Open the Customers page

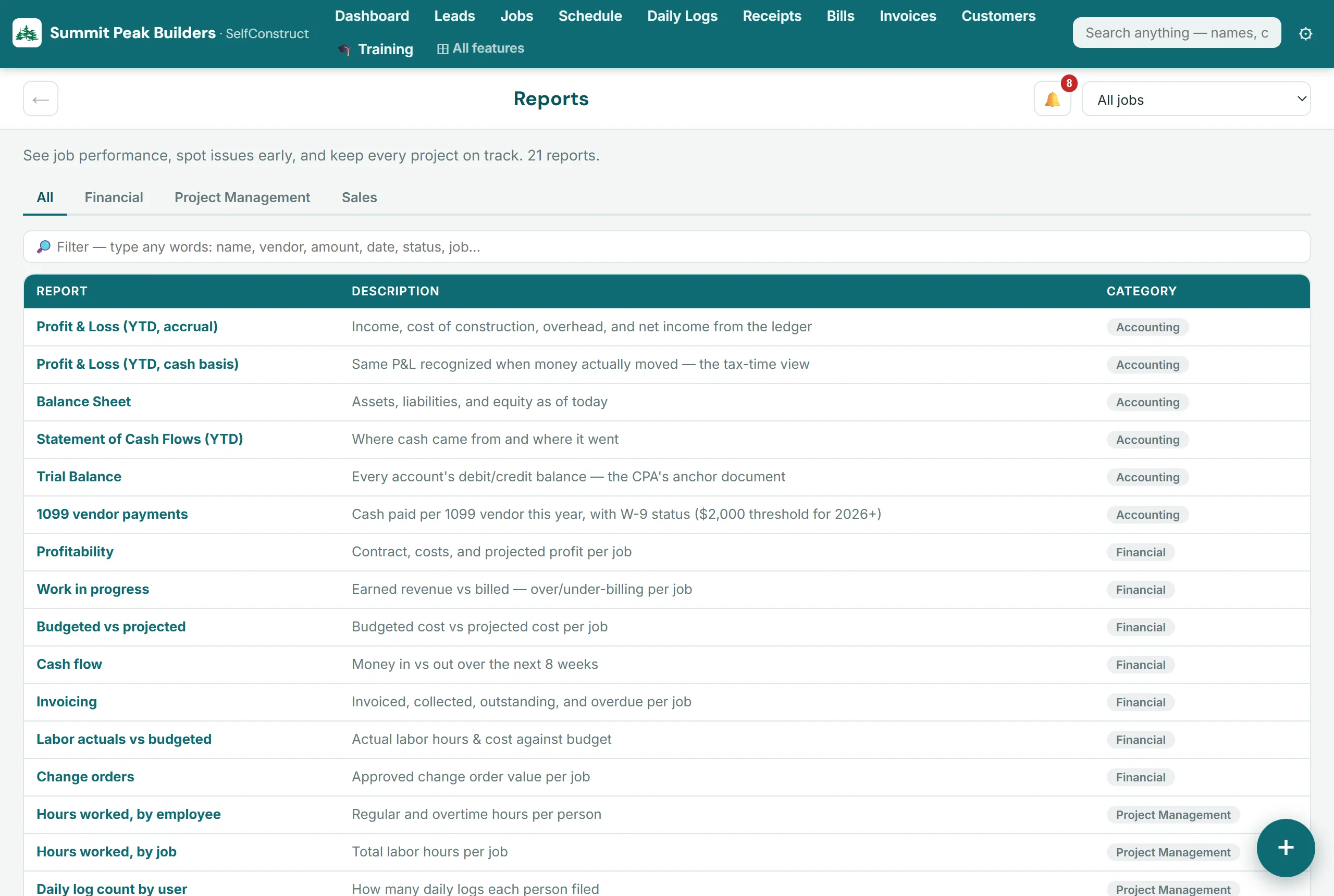[998, 16]
